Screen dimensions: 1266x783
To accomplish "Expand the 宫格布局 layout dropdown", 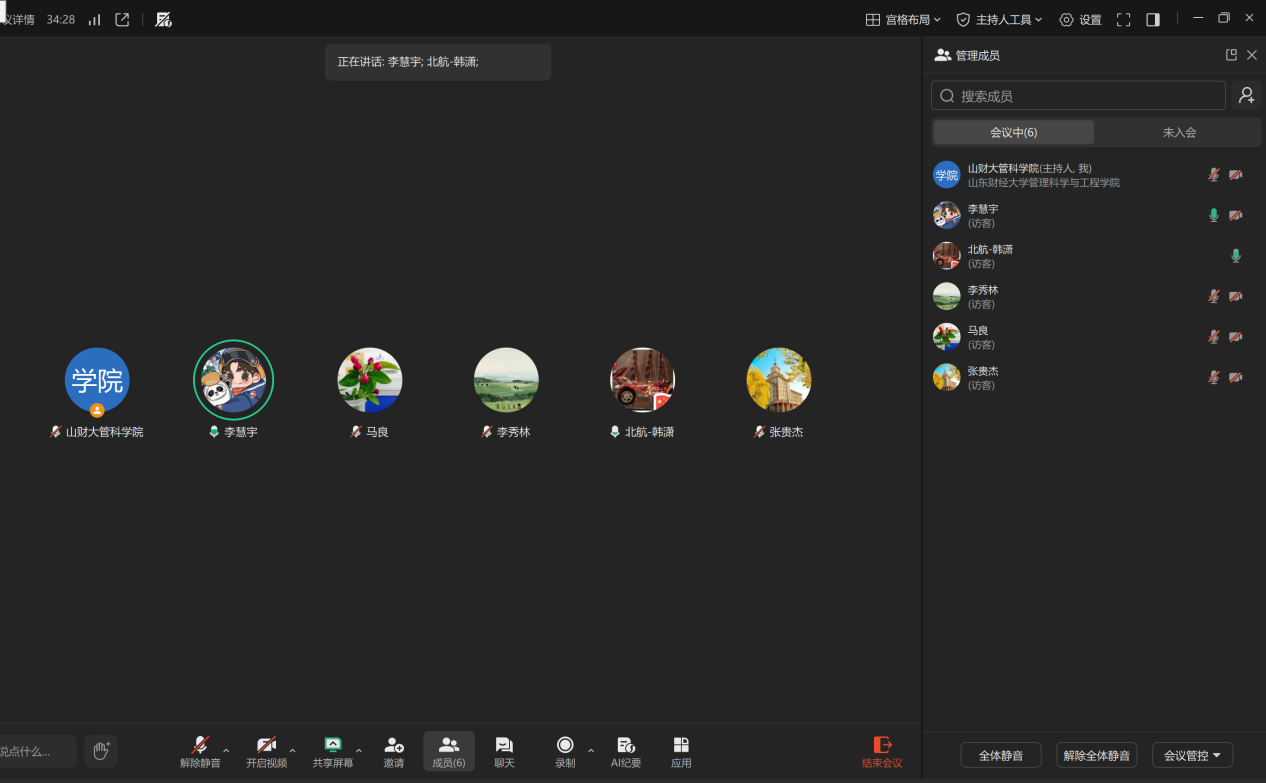I will pyautogui.click(x=903, y=20).
